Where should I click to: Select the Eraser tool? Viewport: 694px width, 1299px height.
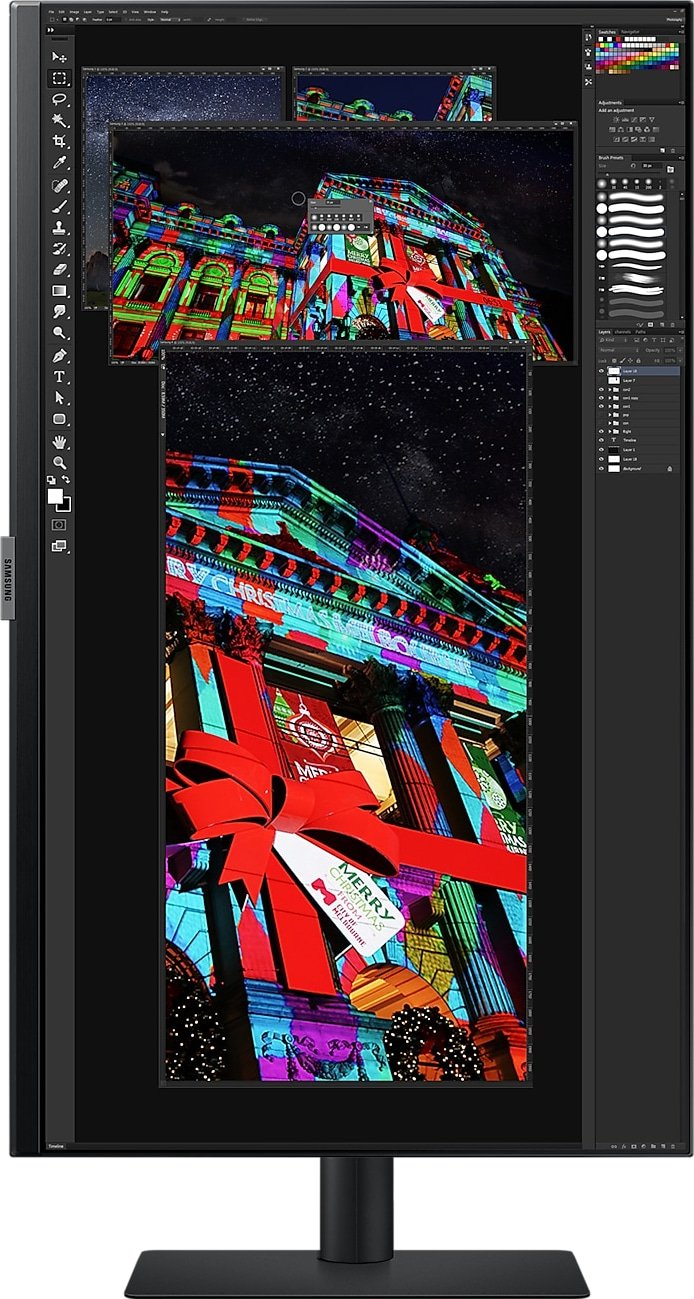(x=59, y=270)
